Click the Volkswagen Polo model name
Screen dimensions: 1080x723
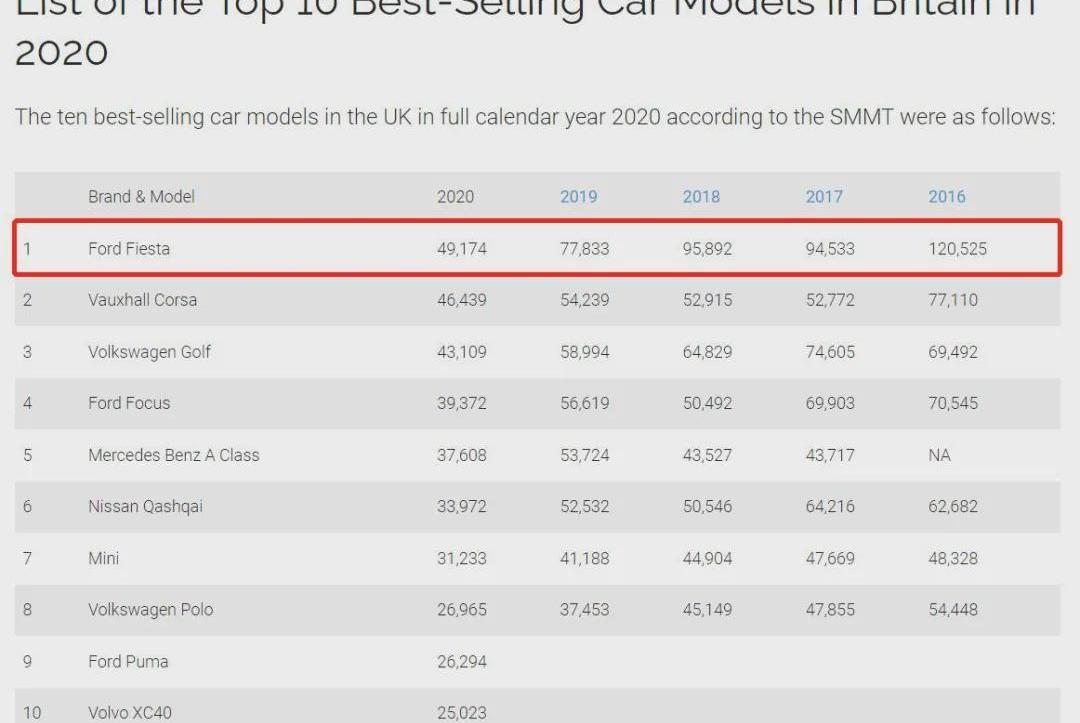coord(150,609)
